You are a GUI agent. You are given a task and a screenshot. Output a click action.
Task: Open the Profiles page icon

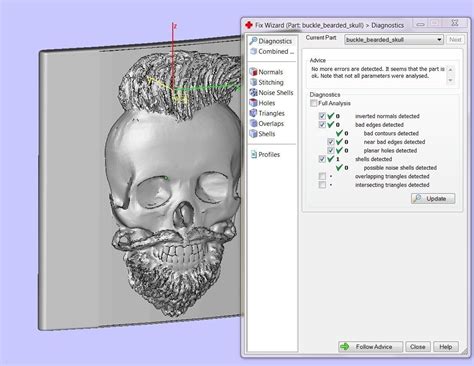click(254, 154)
